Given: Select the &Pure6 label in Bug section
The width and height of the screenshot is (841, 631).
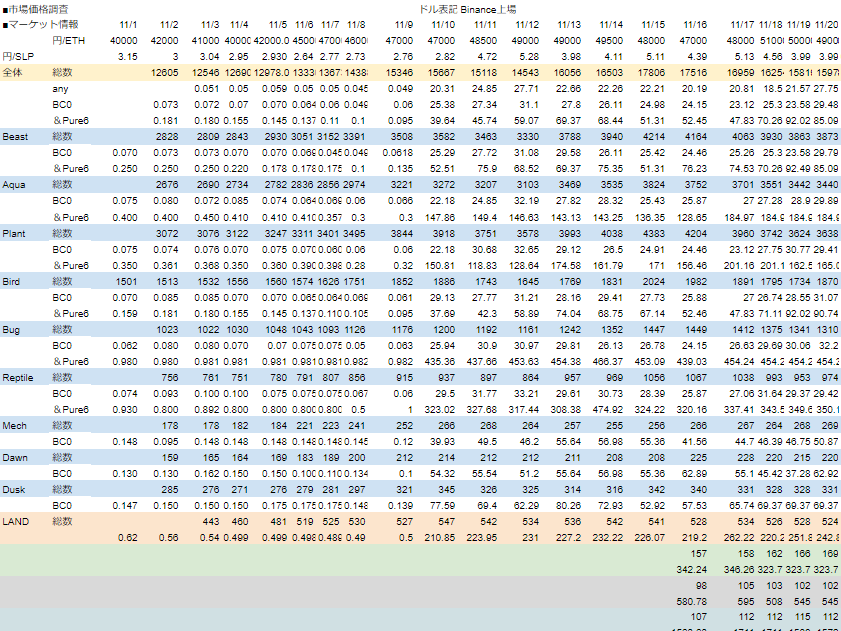Looking at the screenshot, I should click(71, 362).
